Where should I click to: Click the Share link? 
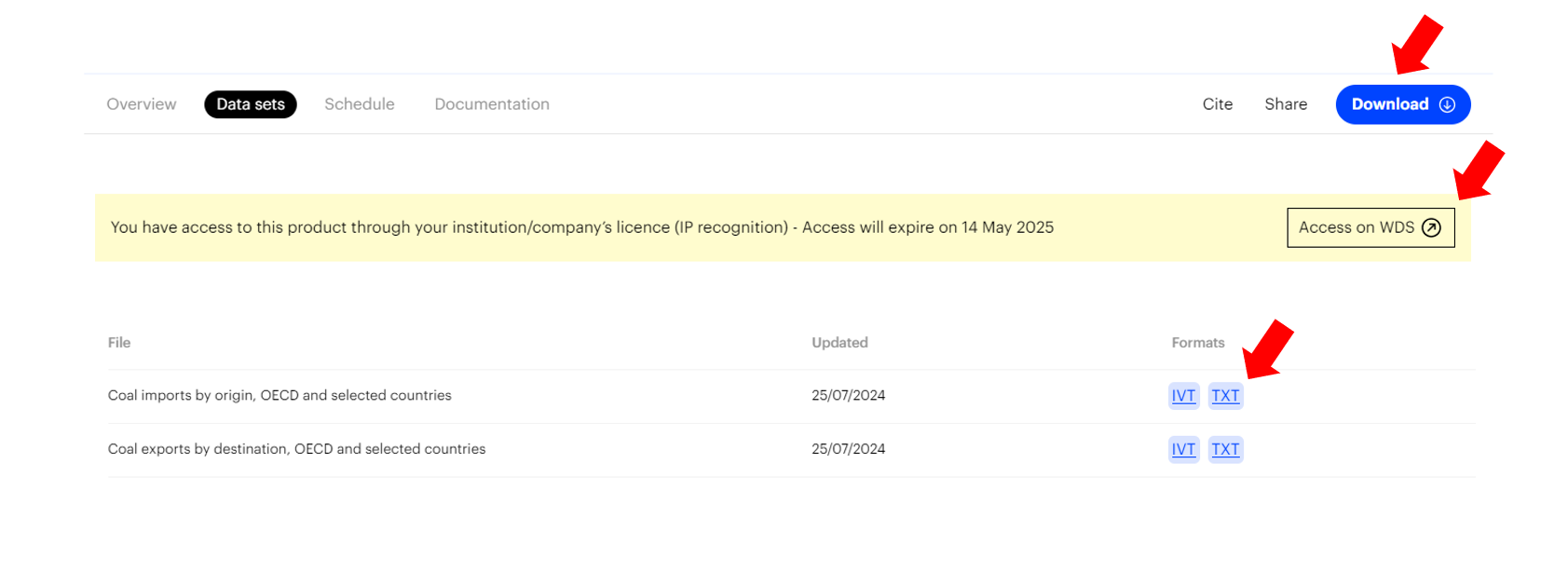1286,104
